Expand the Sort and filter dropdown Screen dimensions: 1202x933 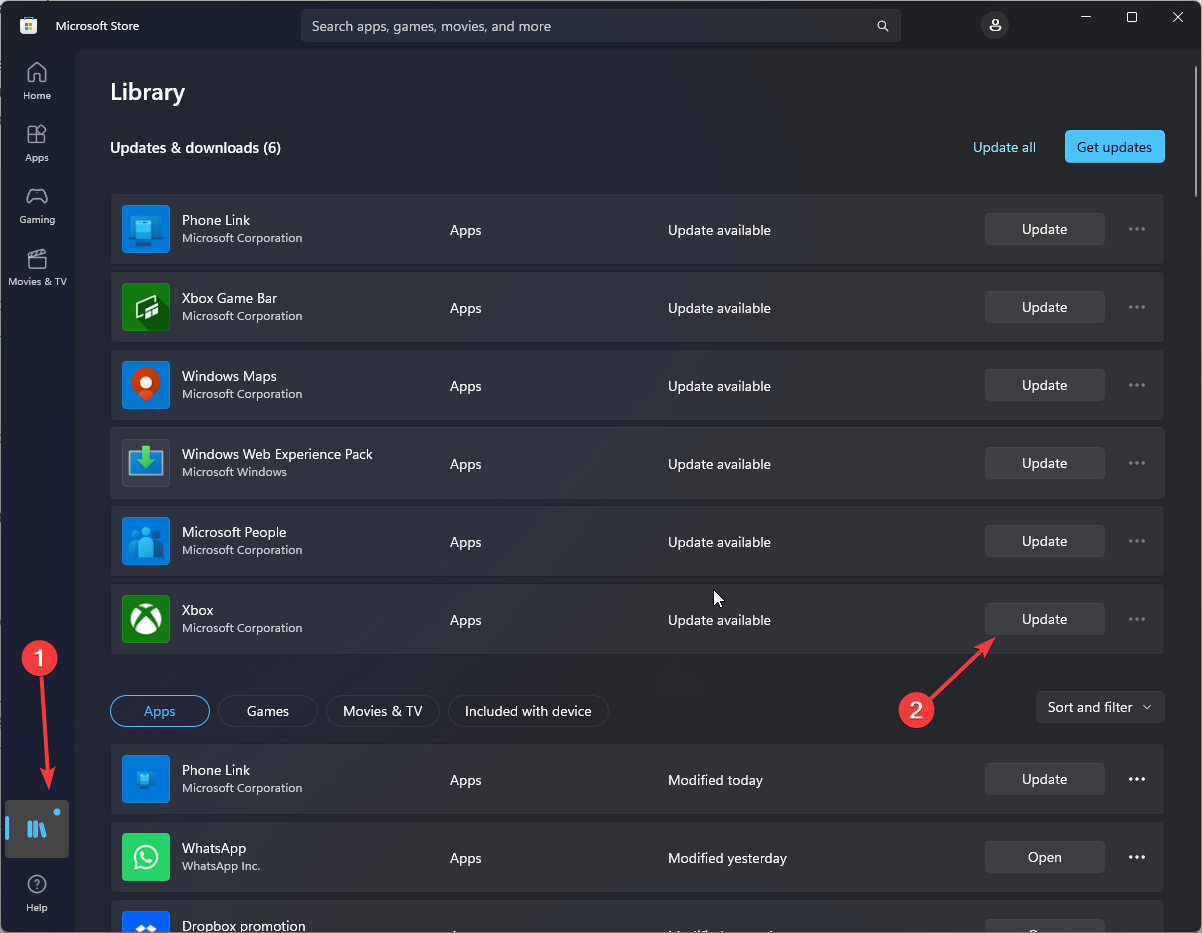click(1100, 707)
